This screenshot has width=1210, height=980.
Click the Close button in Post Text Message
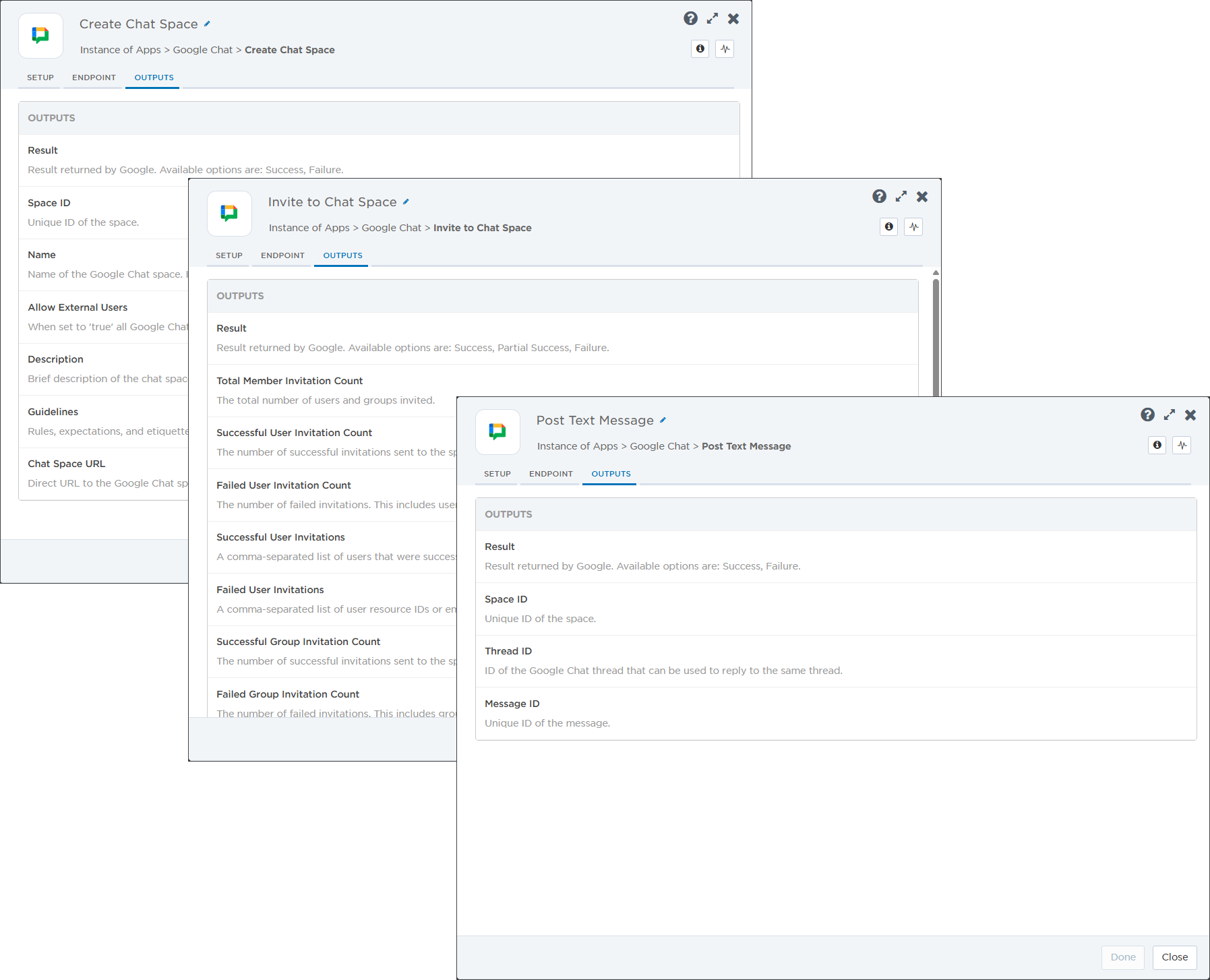point(1175,957)
